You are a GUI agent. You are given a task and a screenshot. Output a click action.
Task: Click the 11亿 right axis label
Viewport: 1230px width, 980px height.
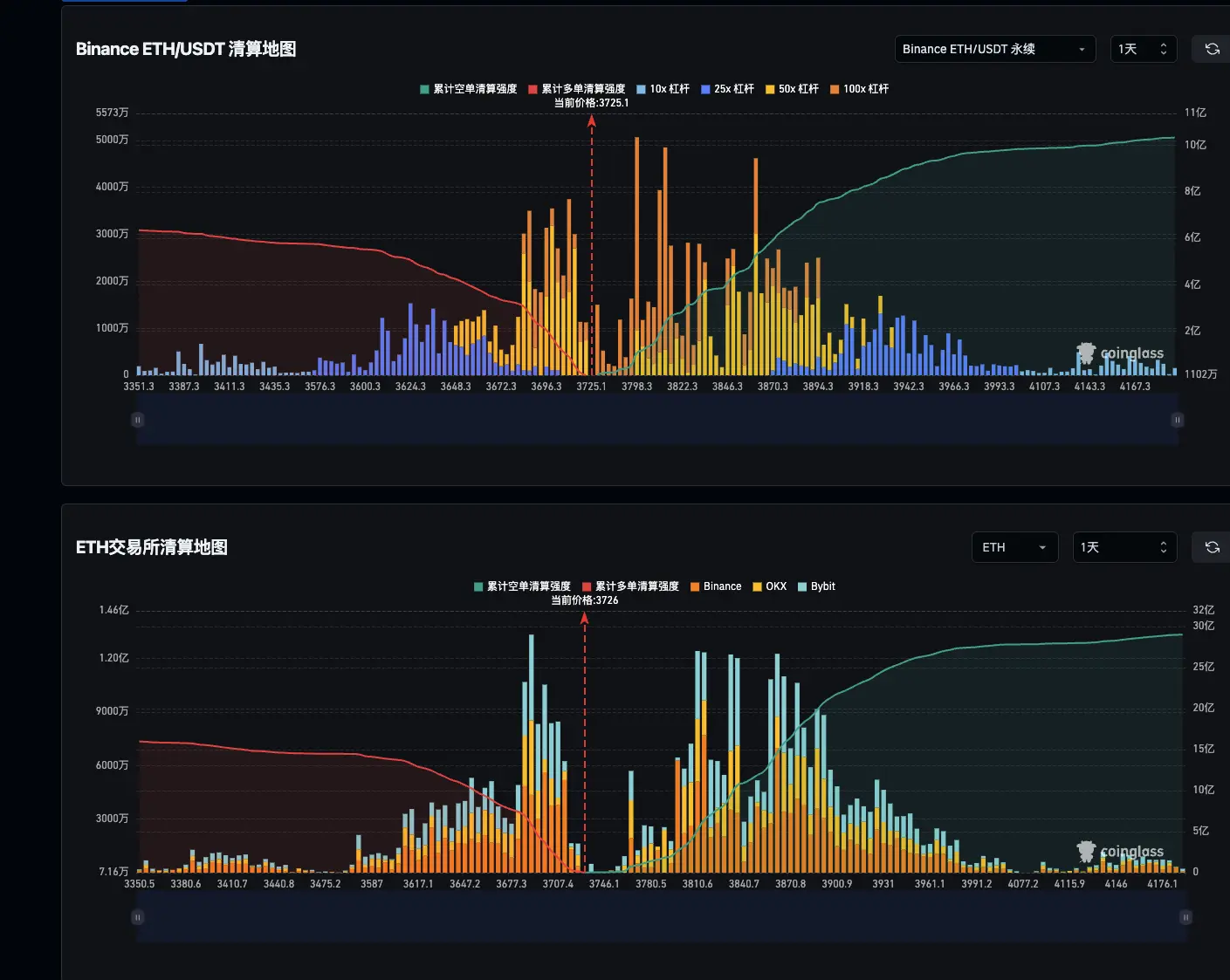[x=1195, y=113]
